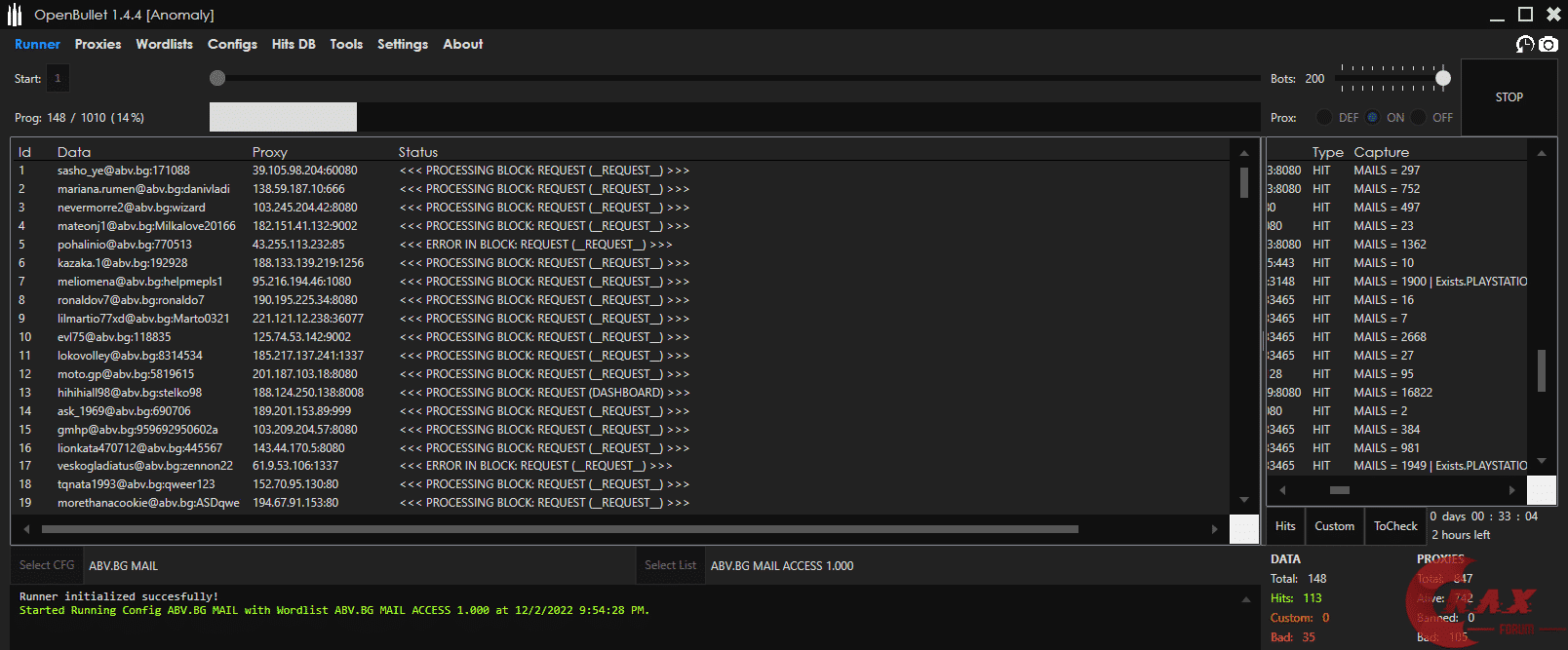Viewport: 1568px width, 650px height.
Task: Click the '2 hours left' estimate
Action: coord(1461,535)
